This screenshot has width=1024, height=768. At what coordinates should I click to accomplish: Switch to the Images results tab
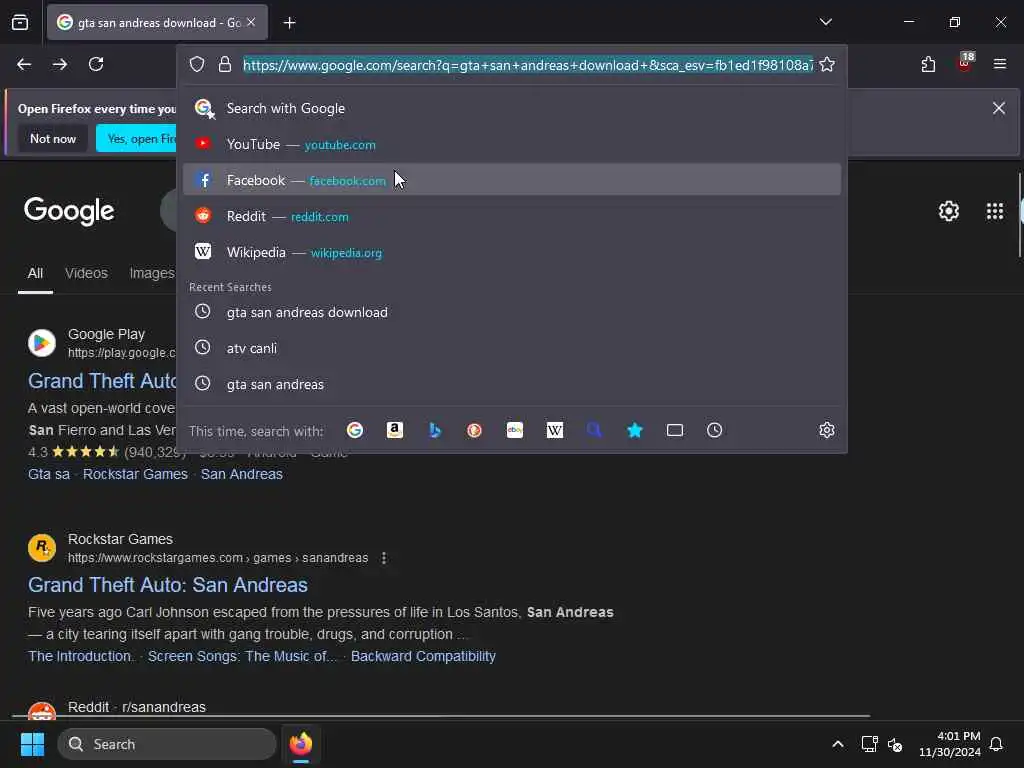pyautogui.click(x=152, y=274)
